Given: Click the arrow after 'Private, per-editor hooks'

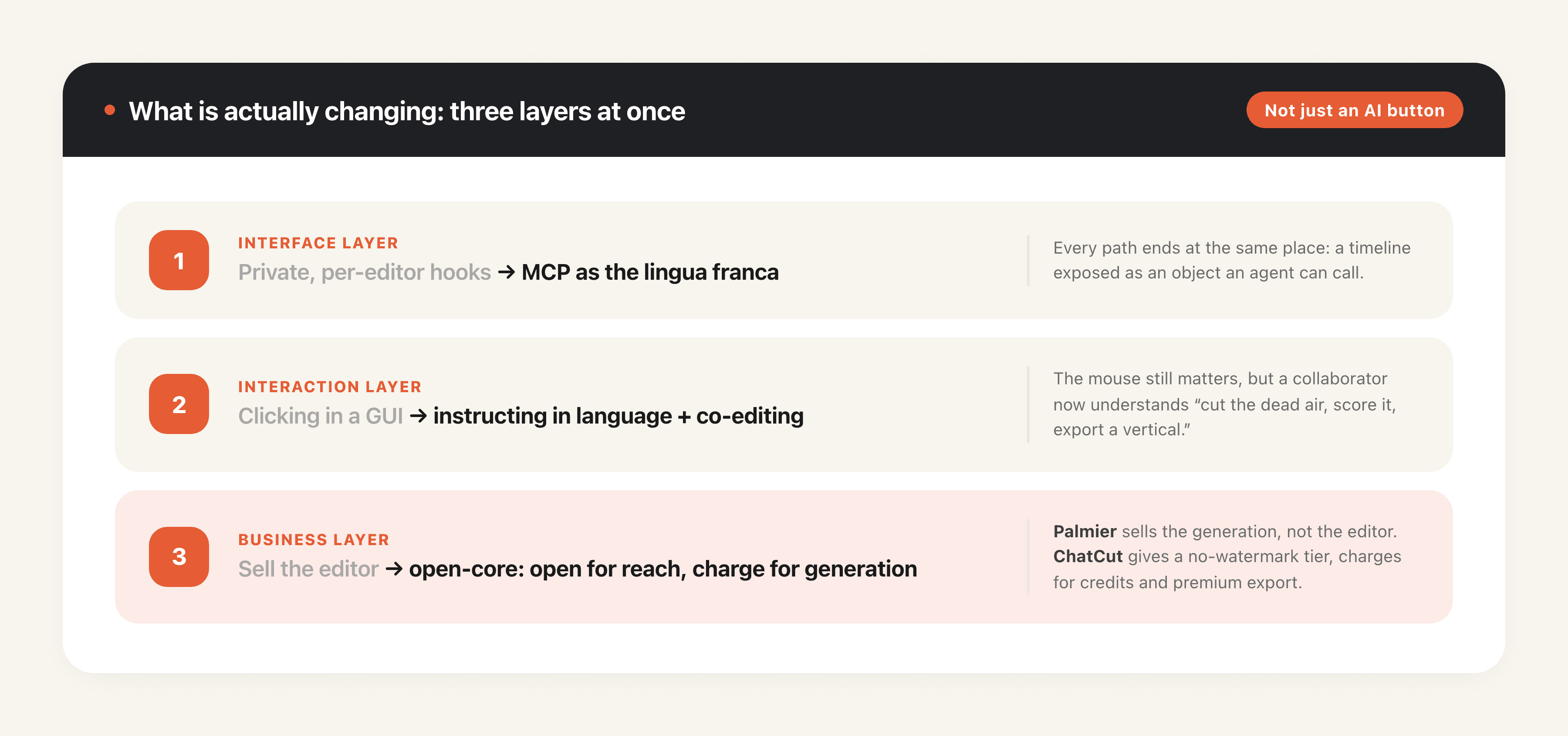Looking at the screenshot, I should tap(507, 272).
